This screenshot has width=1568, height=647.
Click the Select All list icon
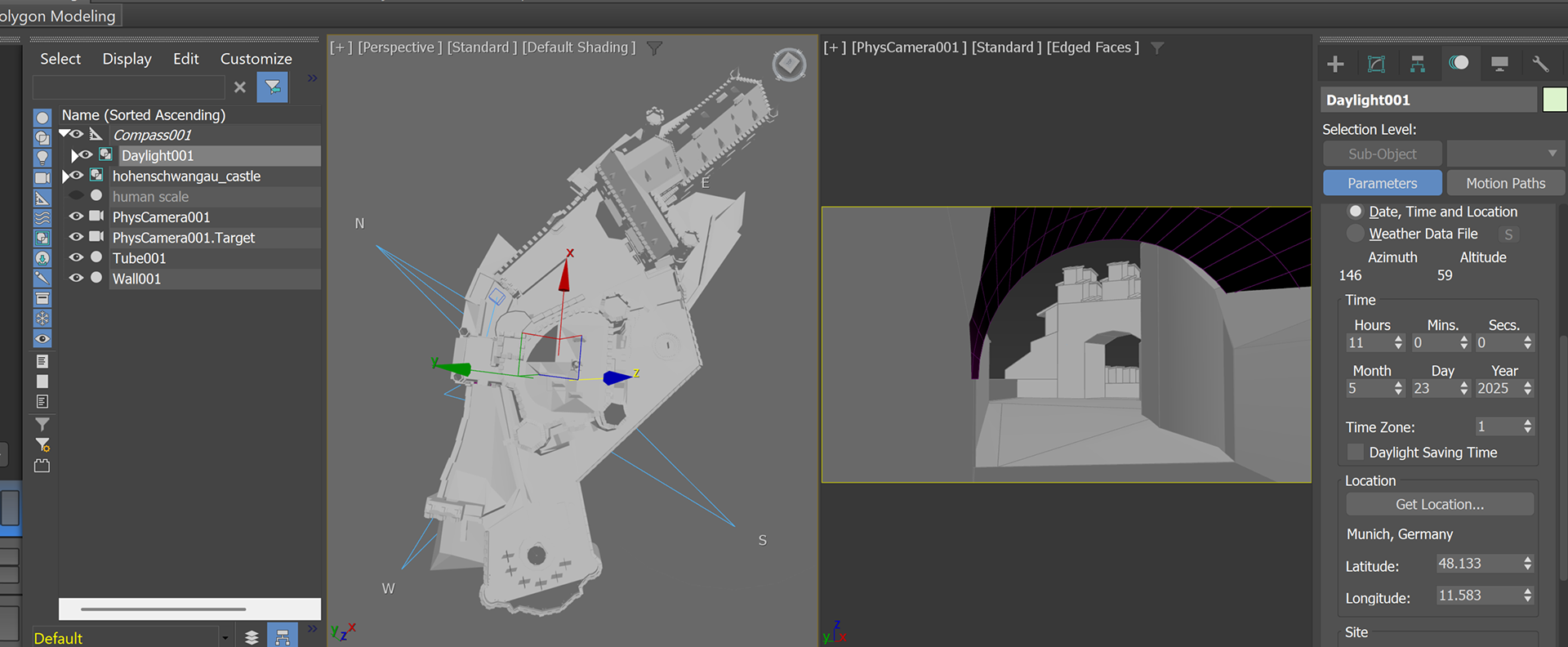click(x=42, y=361)
